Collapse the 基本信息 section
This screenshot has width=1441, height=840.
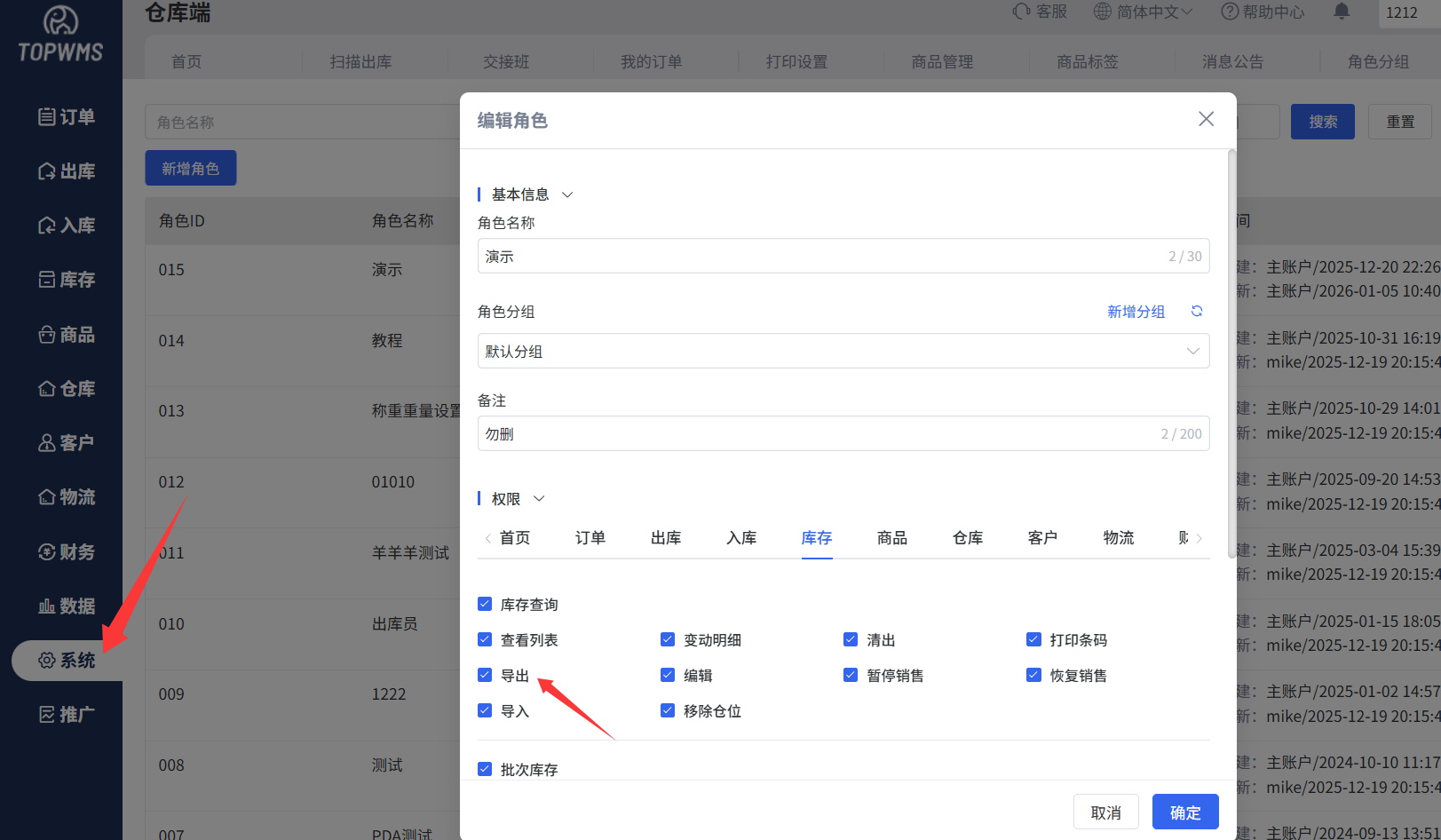(567, 194)
